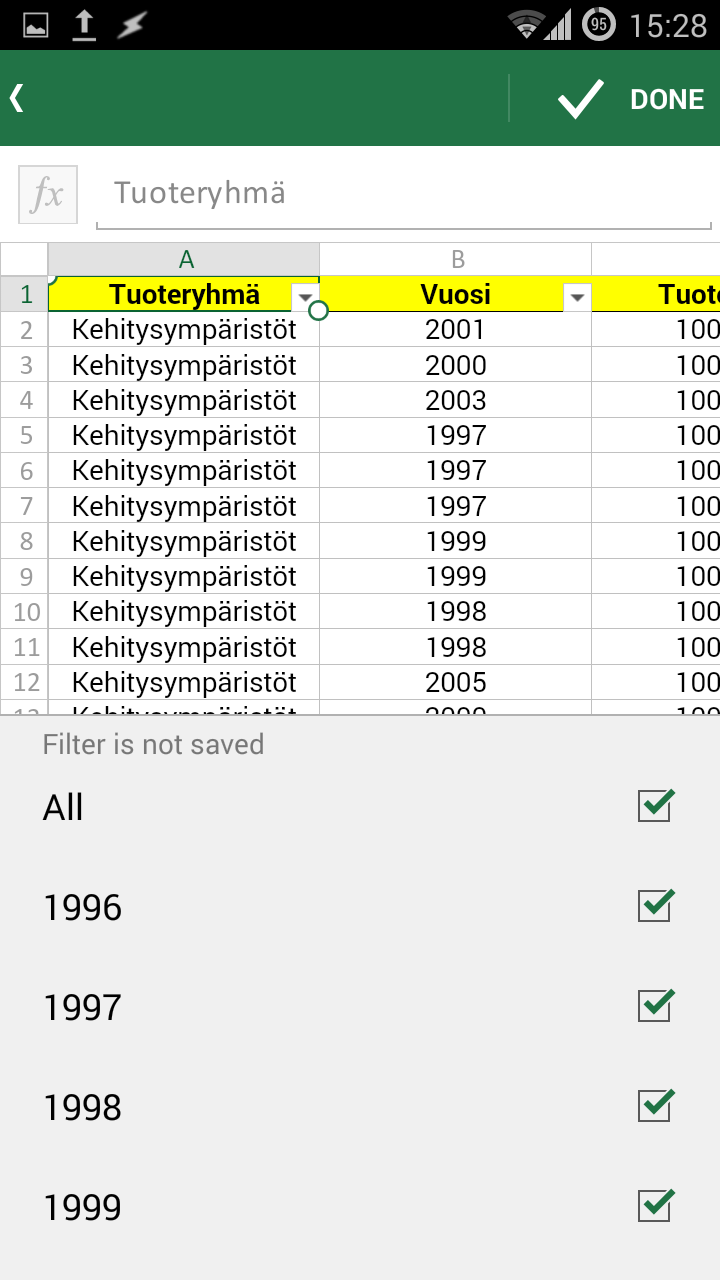This screenshot has width=720, height=1280.
Task: Tap the upload arrow status bar icon
Action: click(84, 25)
